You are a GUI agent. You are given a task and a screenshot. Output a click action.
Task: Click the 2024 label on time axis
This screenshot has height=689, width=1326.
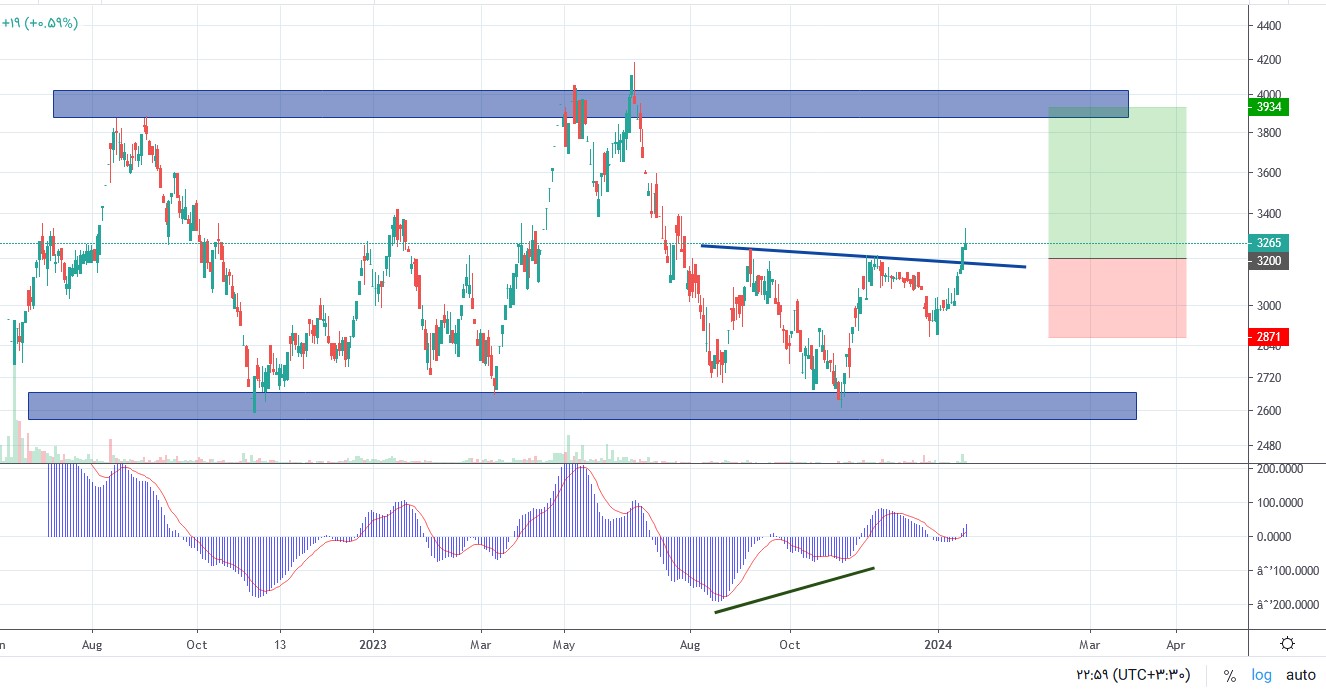click(938, 644)
